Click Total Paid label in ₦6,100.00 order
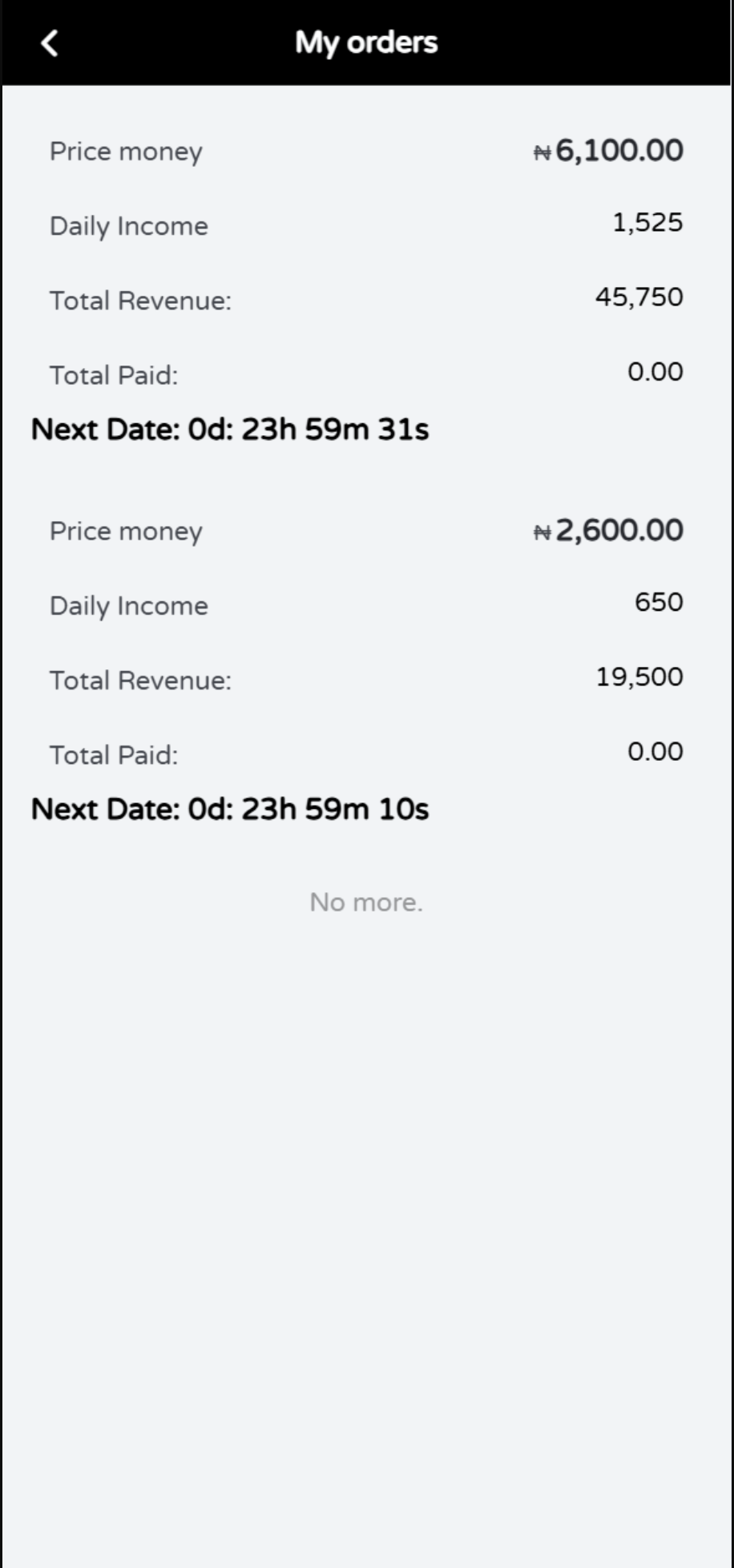The image size is (734, 1568). [114, 375]
